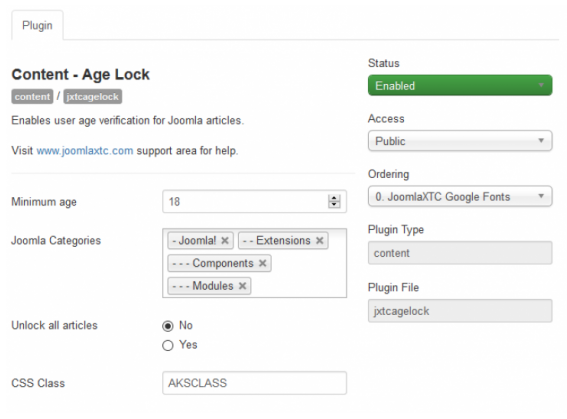Open the Enabled status dropdown
The width and height of the screenshot is (567, 419).
point(460,85)
